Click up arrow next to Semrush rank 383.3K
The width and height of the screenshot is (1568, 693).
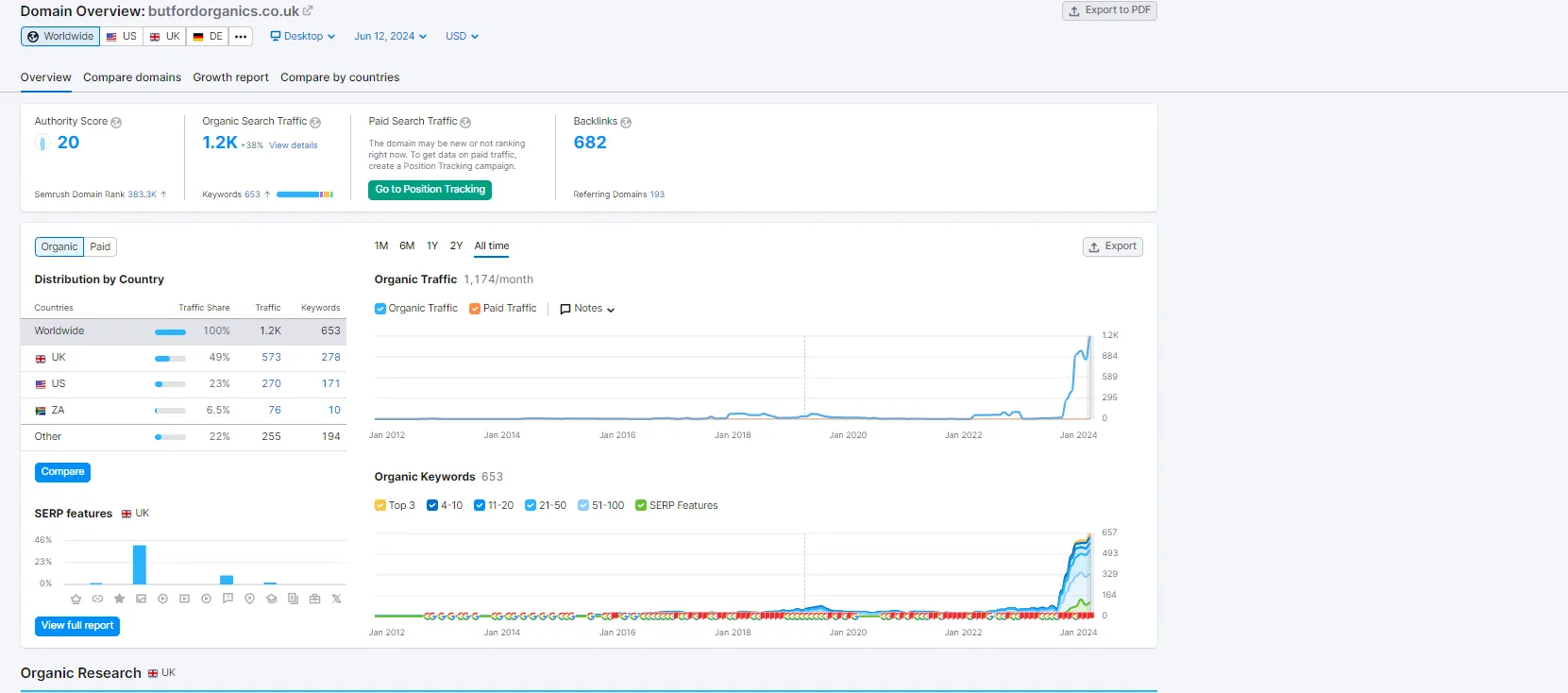tap(163, 194)
